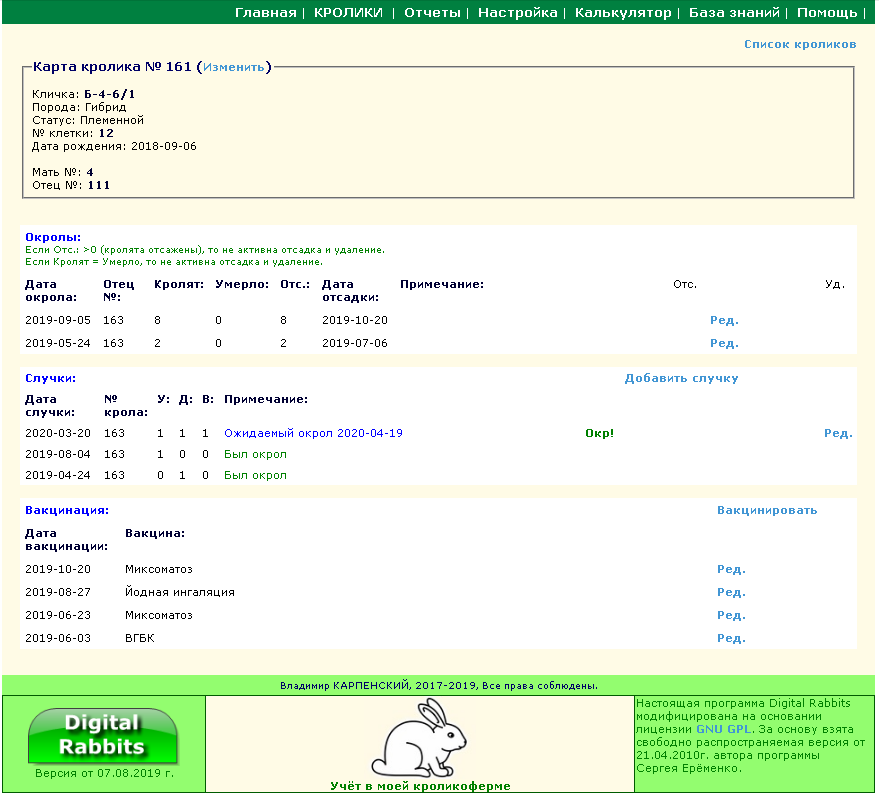The image size is (879, 799).
Task: Click the Digital Rabbits logo button
Action: [103, 736]
